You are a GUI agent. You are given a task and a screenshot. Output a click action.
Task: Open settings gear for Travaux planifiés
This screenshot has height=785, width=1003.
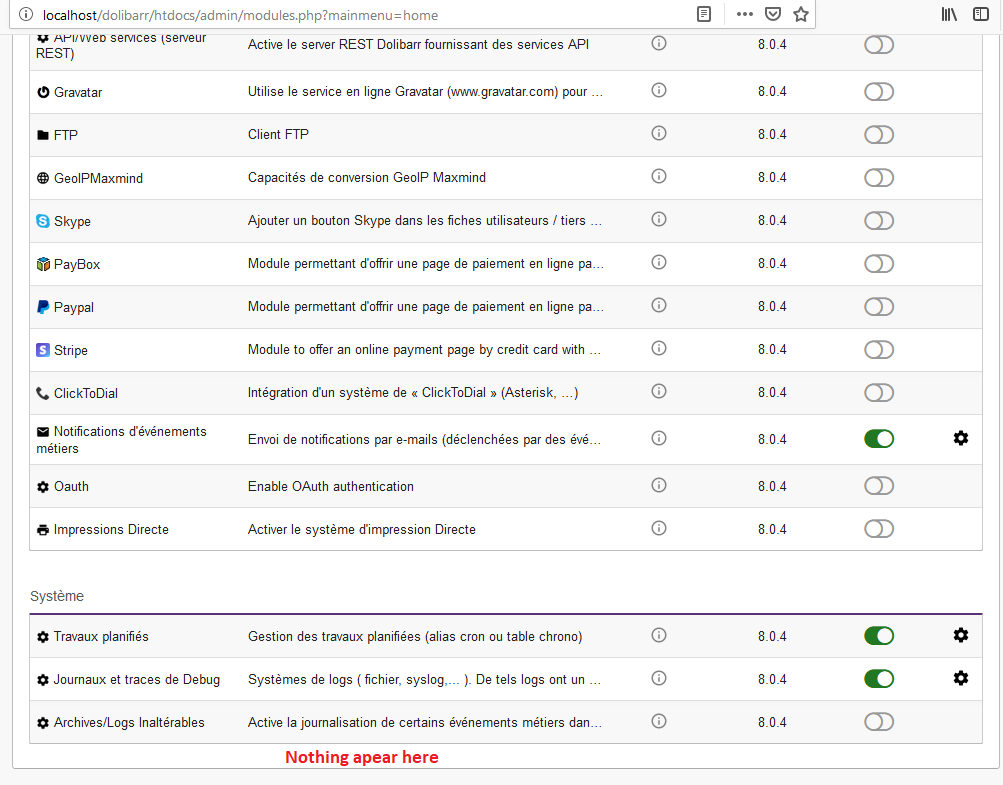coord(960,635)
